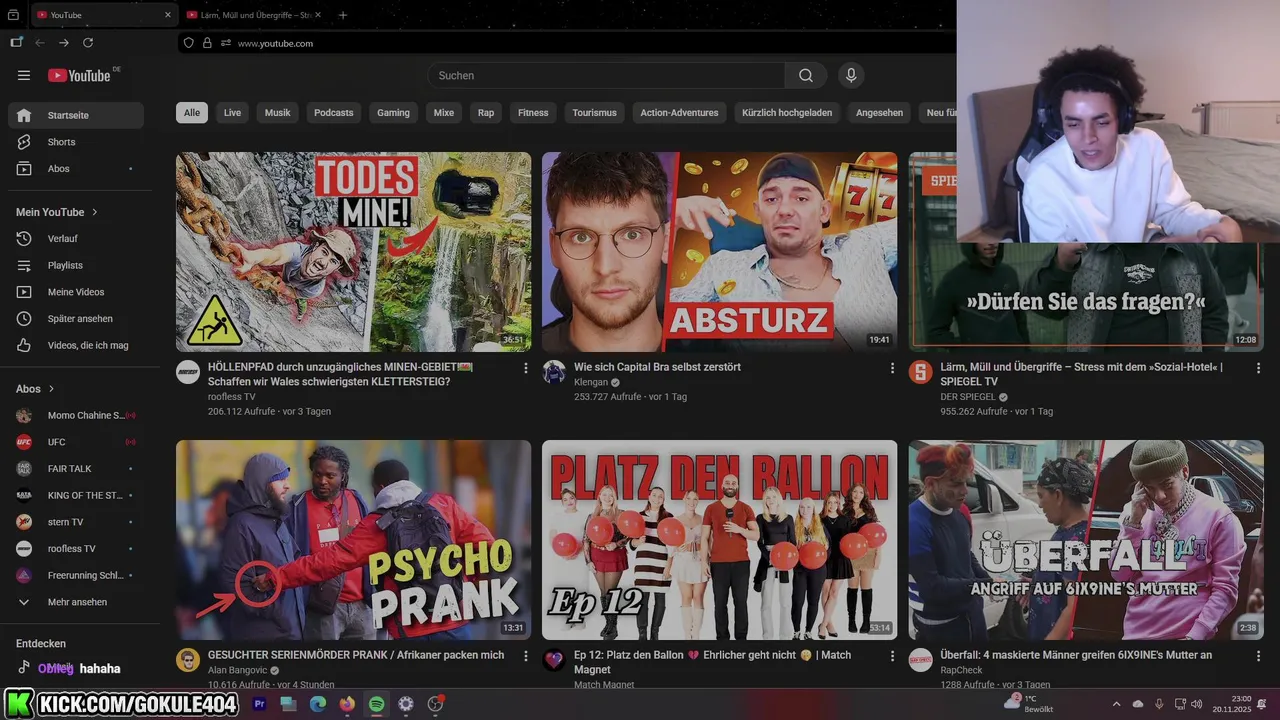
Task: Open the Shorts section in the sidebar
Action: (76, 142)
